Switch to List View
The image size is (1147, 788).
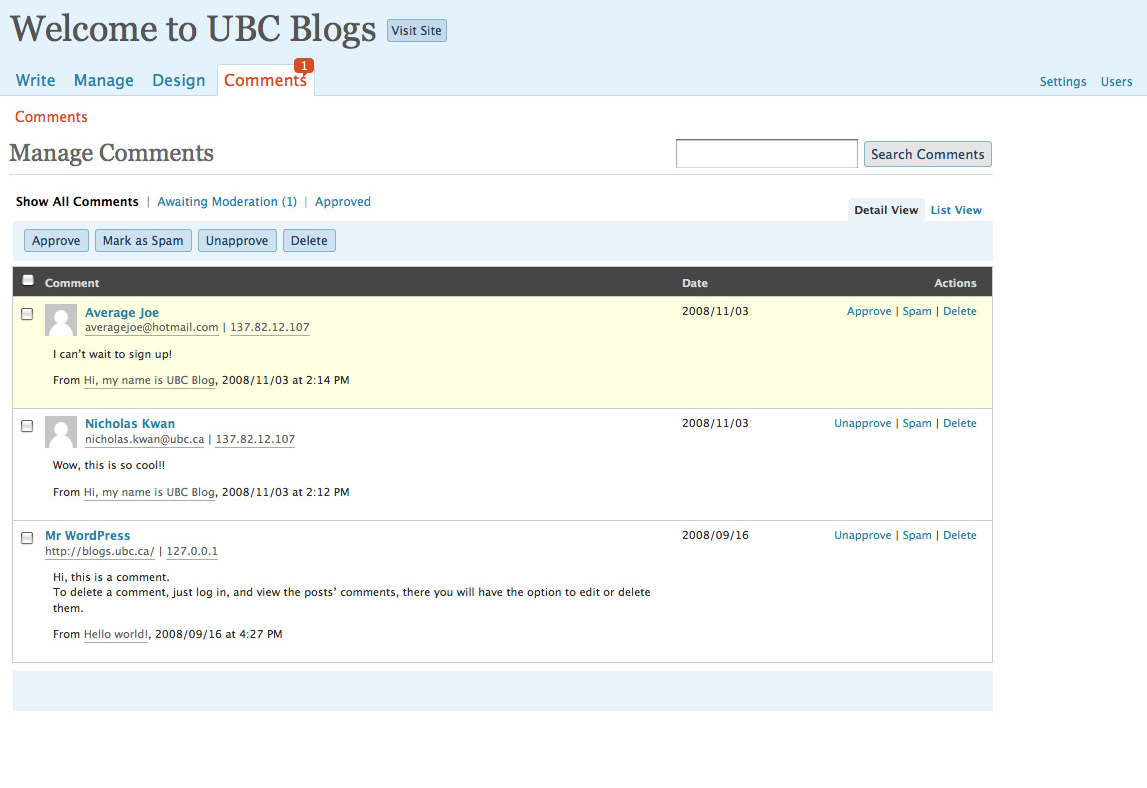pyautogui.click(x=956, y=210)
